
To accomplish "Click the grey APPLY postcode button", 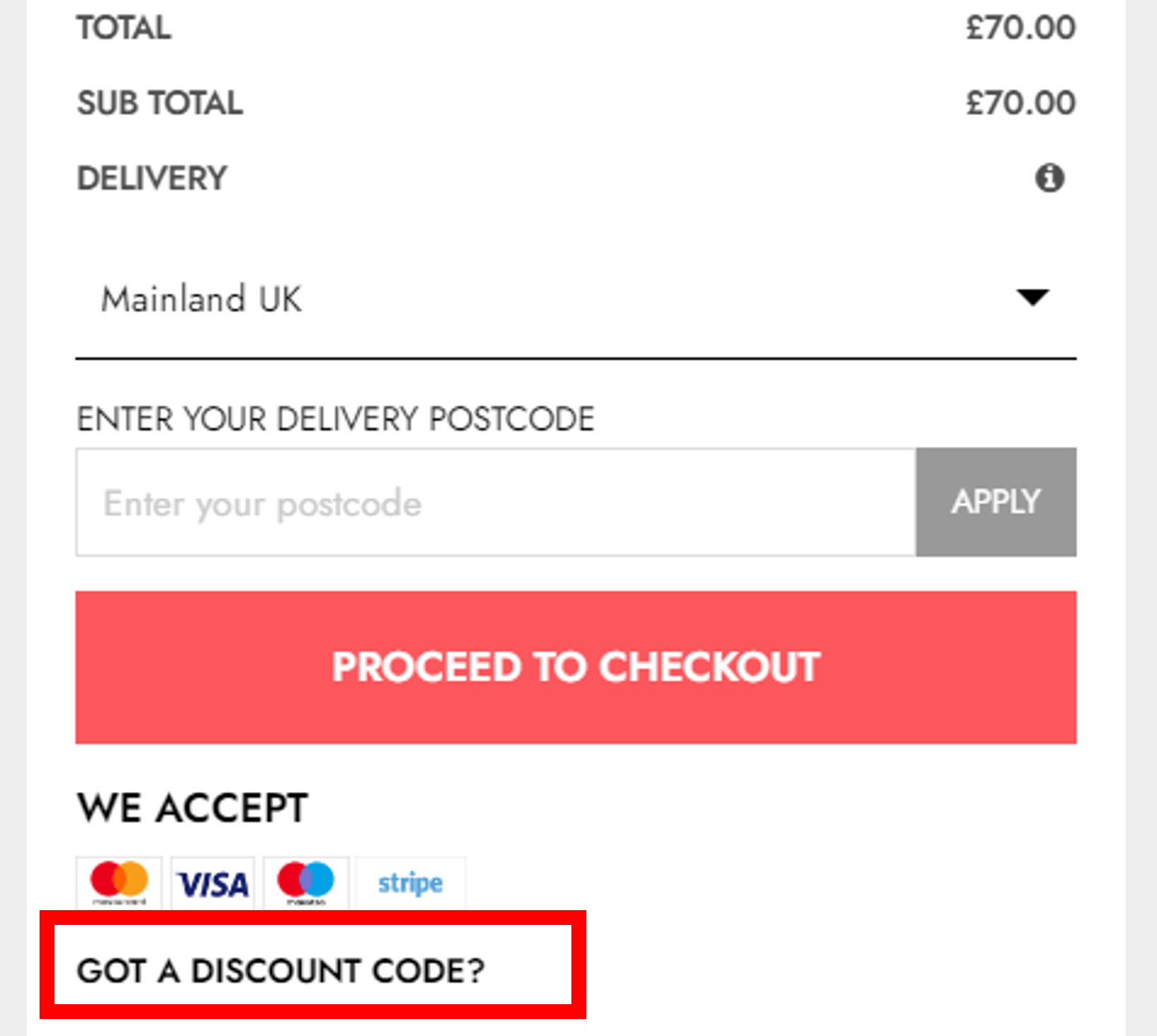I will (996, 502).
